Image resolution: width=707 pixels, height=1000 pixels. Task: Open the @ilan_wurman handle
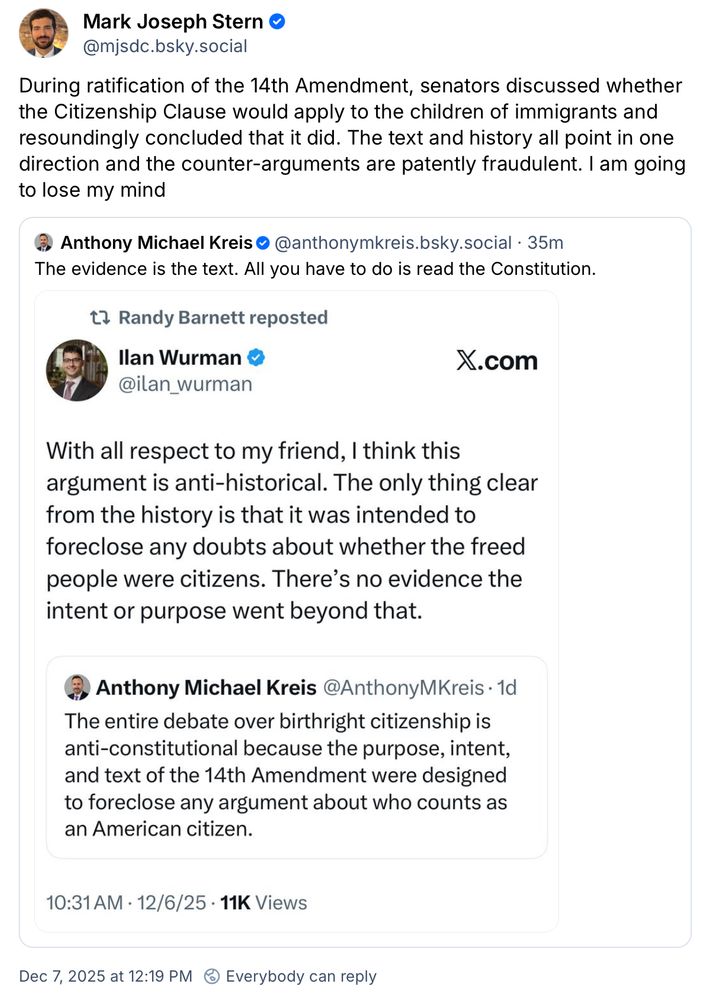pos(186,384)
